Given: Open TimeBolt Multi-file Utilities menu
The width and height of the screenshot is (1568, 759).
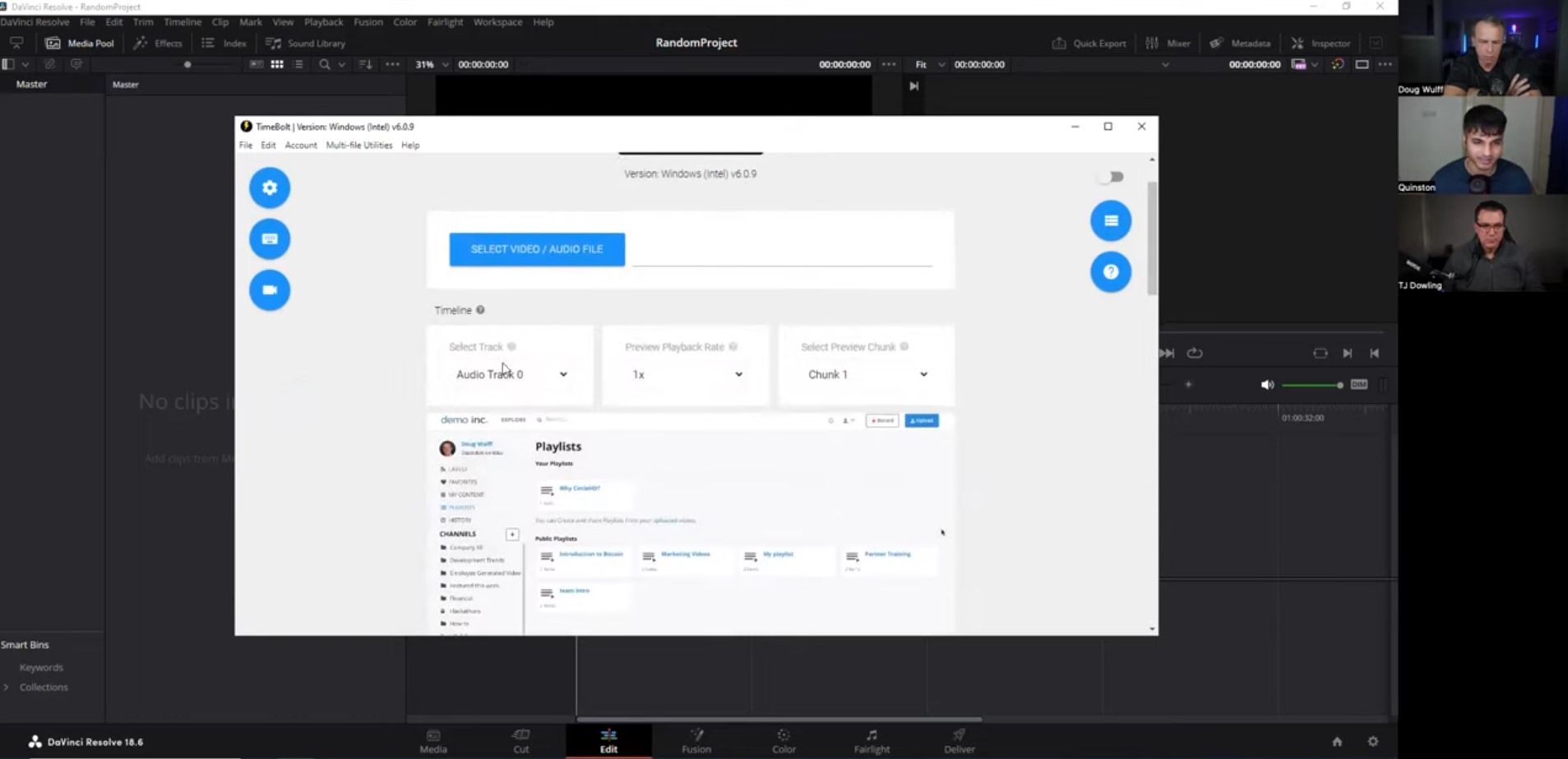Looking at the screenshot, I should (359, 146).
